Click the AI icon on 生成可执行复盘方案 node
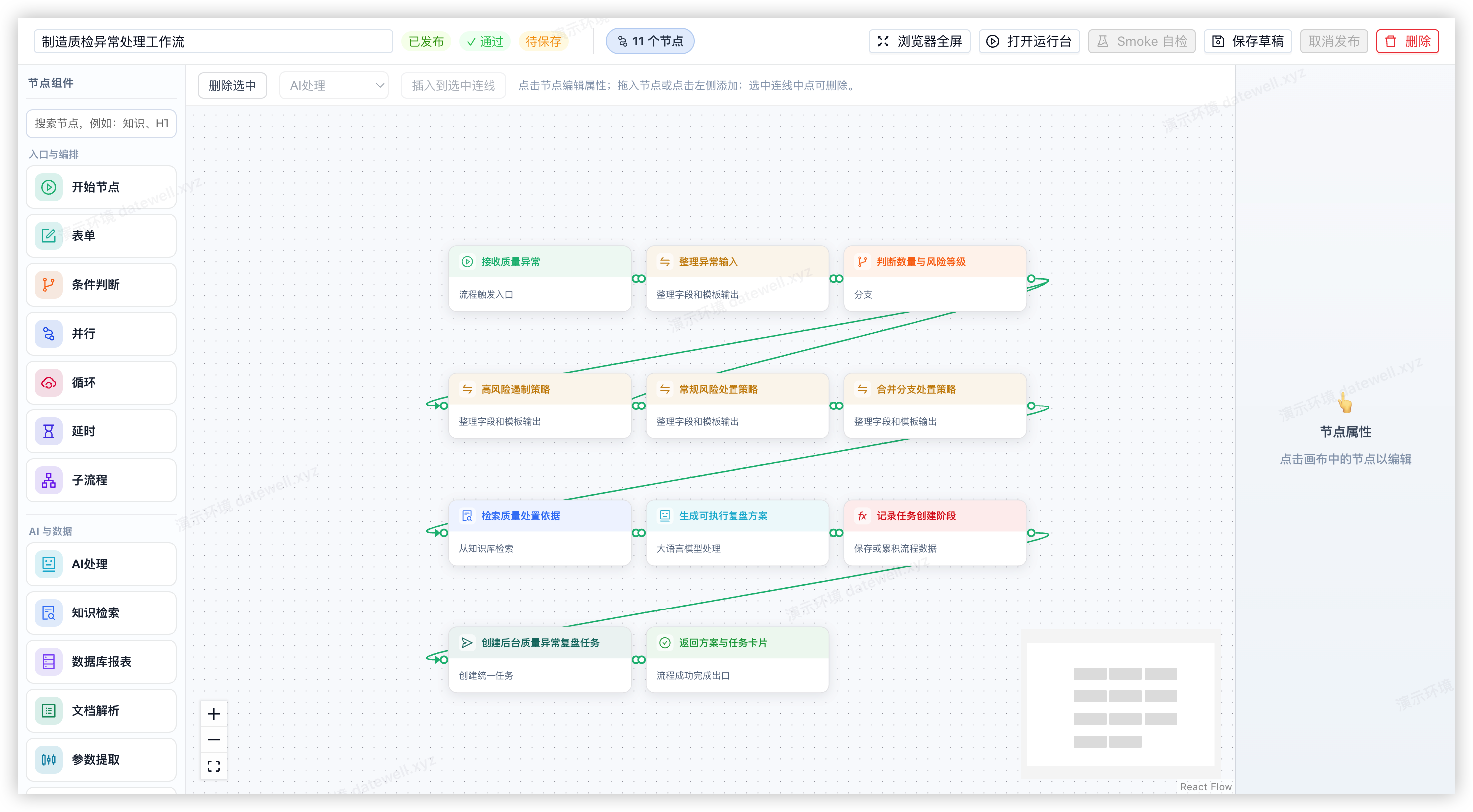This screenshot has width=1473, height=812. (665, 515)
